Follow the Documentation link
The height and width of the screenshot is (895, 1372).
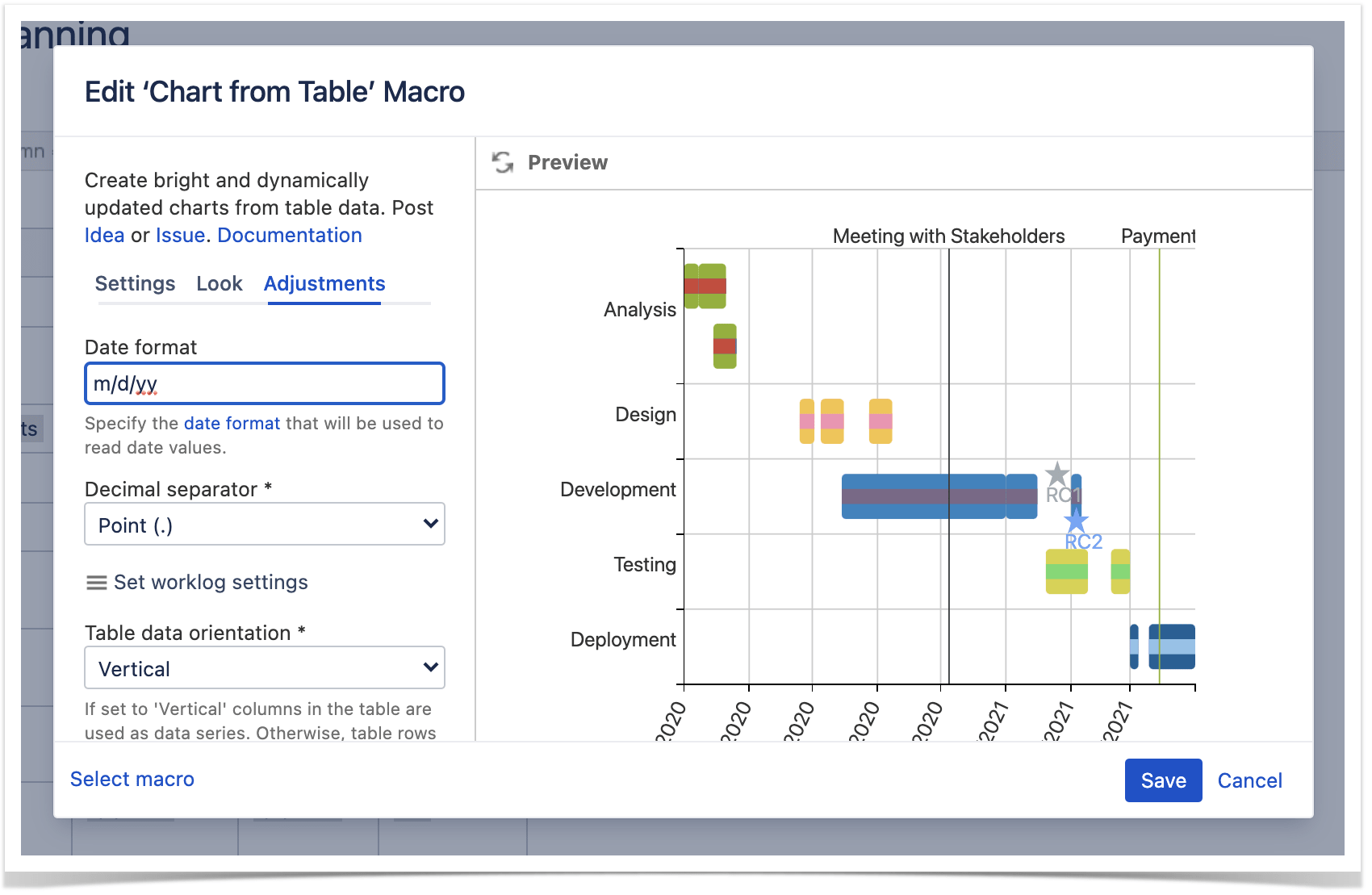[x=290, y=236]
